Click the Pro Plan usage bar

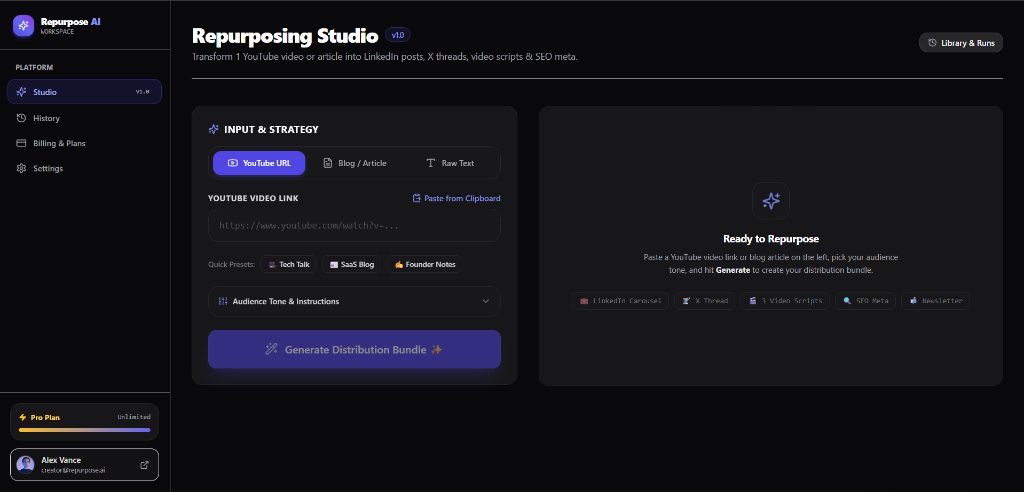coord(85,430)
